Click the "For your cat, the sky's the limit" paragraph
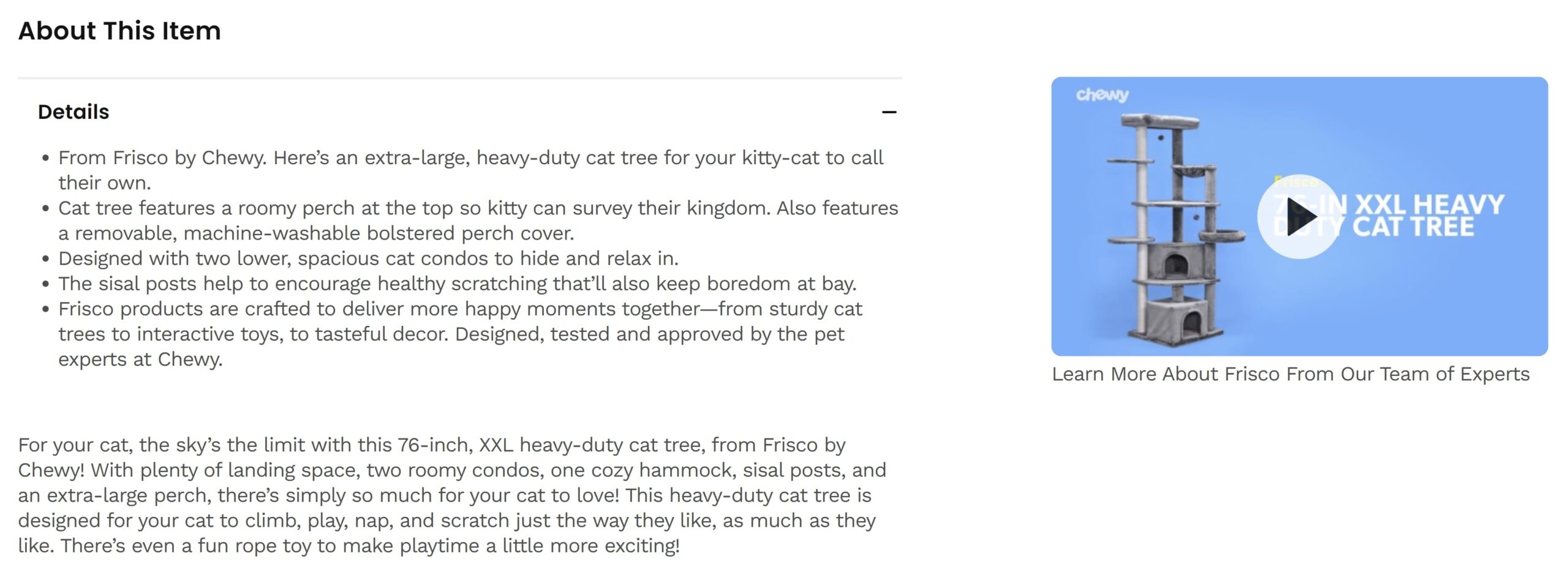 (x=432, y=445)
